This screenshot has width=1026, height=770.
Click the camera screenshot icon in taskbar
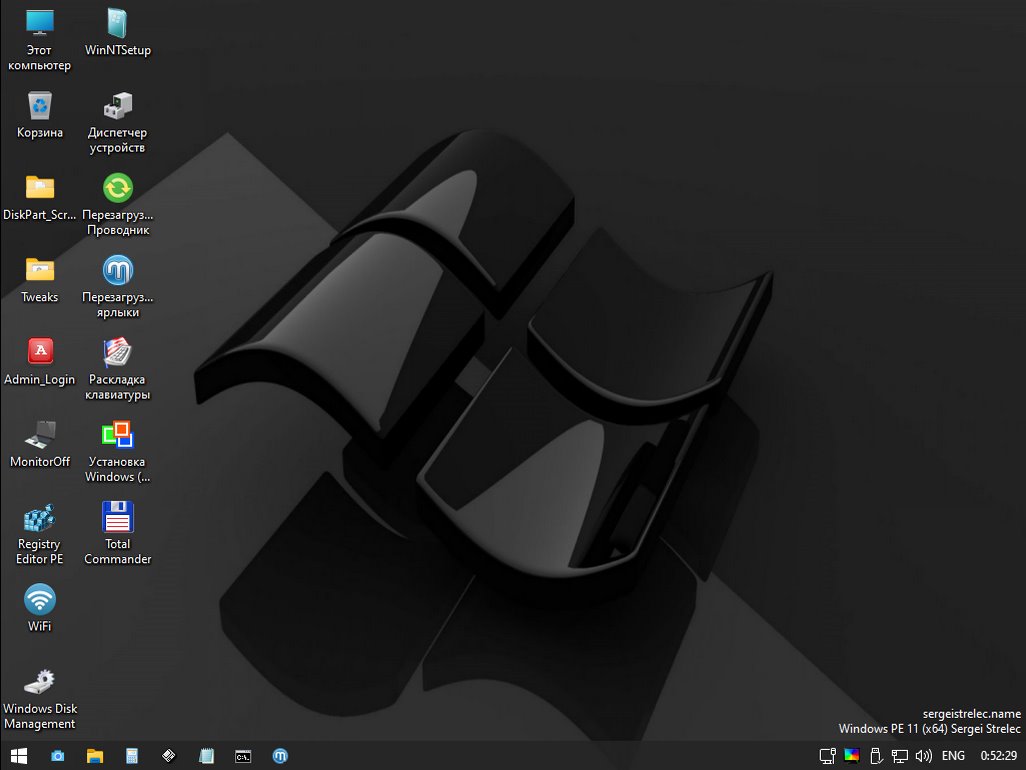click(x=58, y=756)
